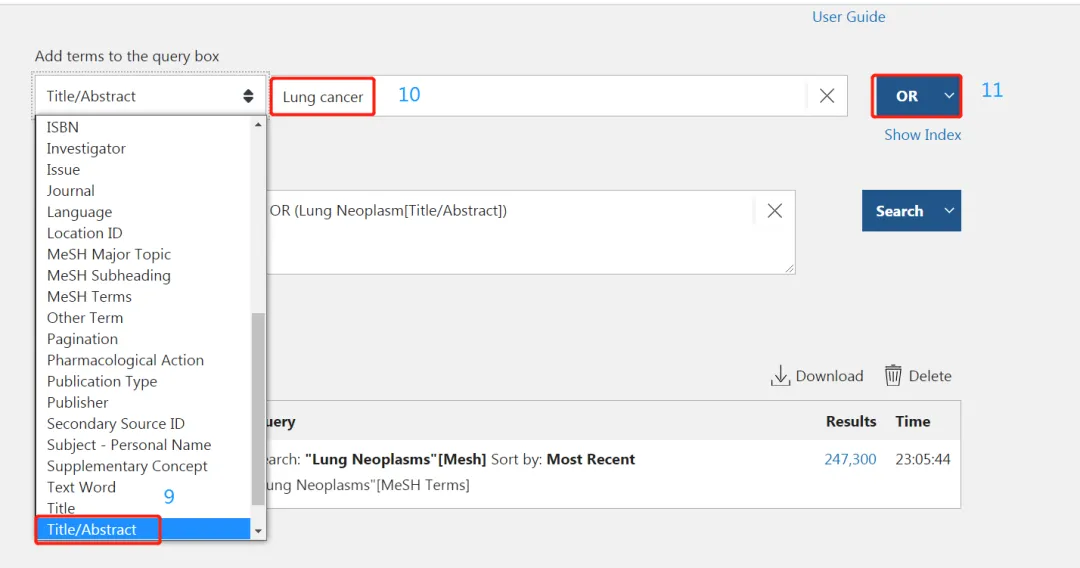The width and height of the screenshot is (1080, 568).
Task: Download the search history
Action: [817, 376]
